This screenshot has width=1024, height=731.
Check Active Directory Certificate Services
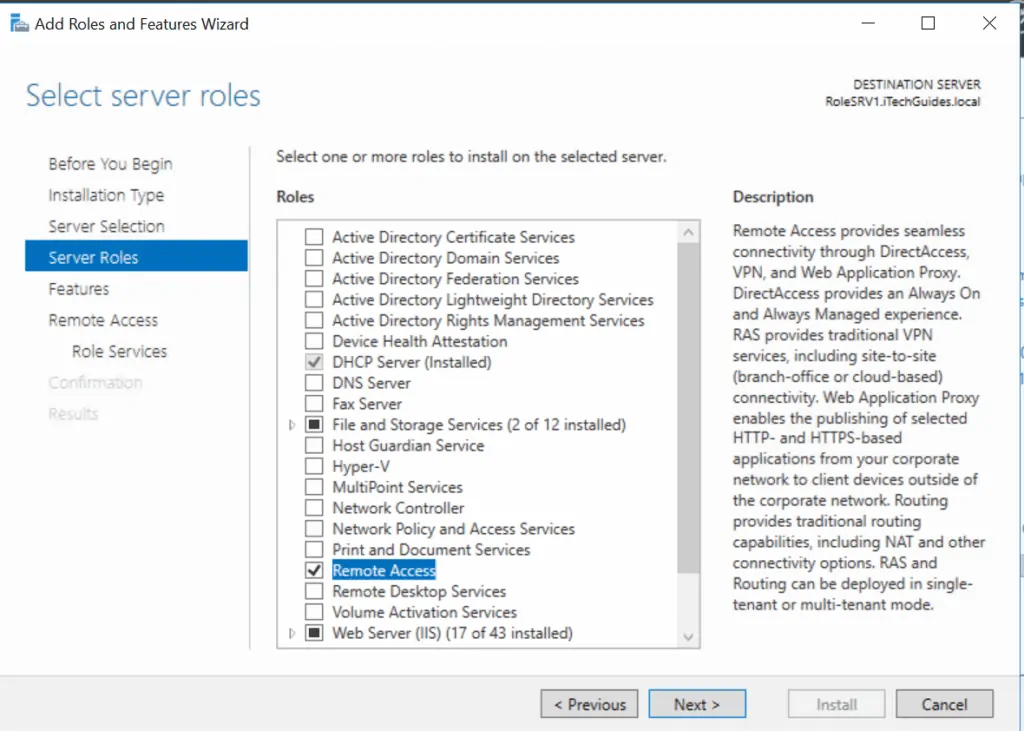pyautogui.click(x=314, y=237)
